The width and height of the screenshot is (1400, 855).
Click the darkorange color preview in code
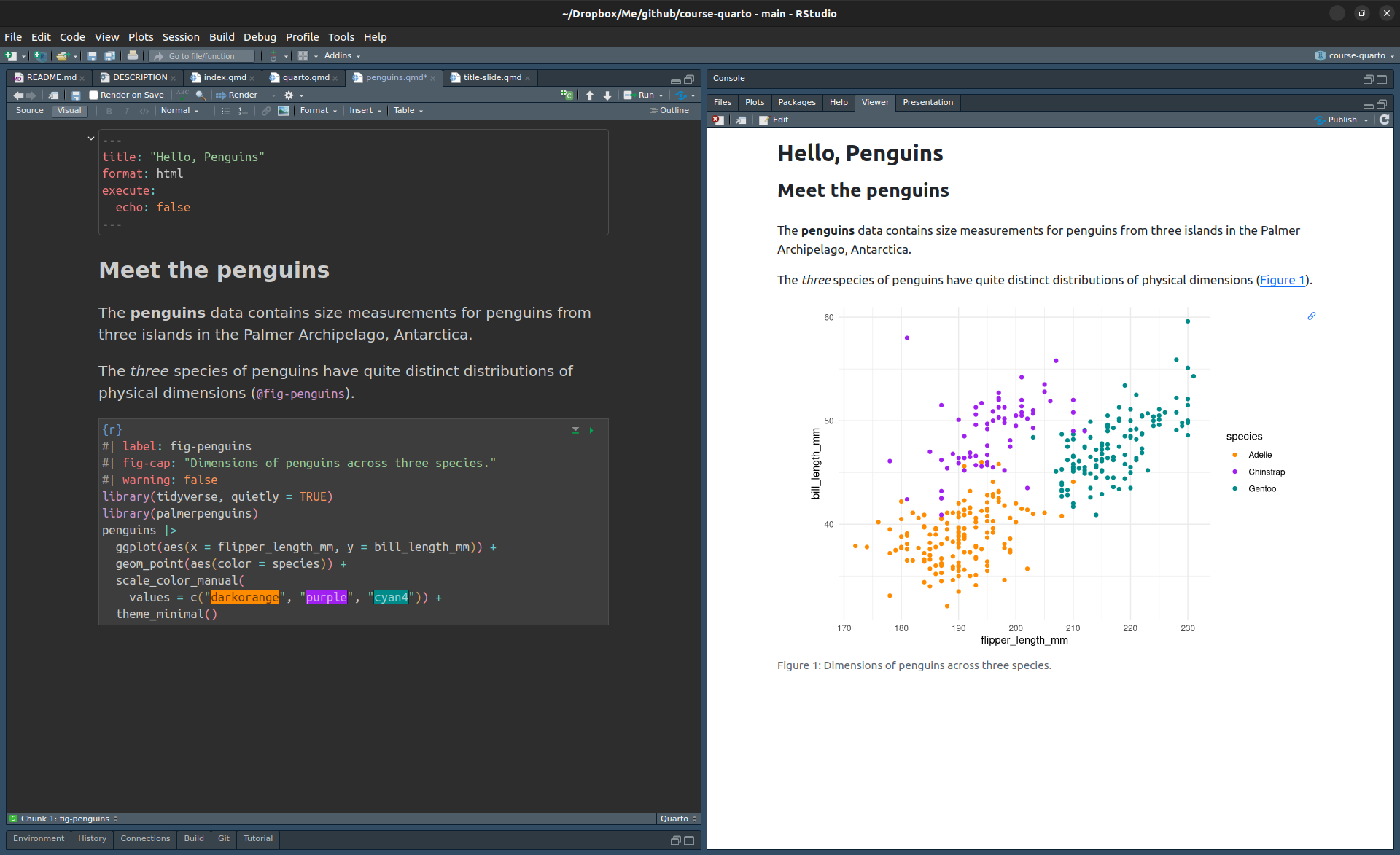tap(245, 598)
